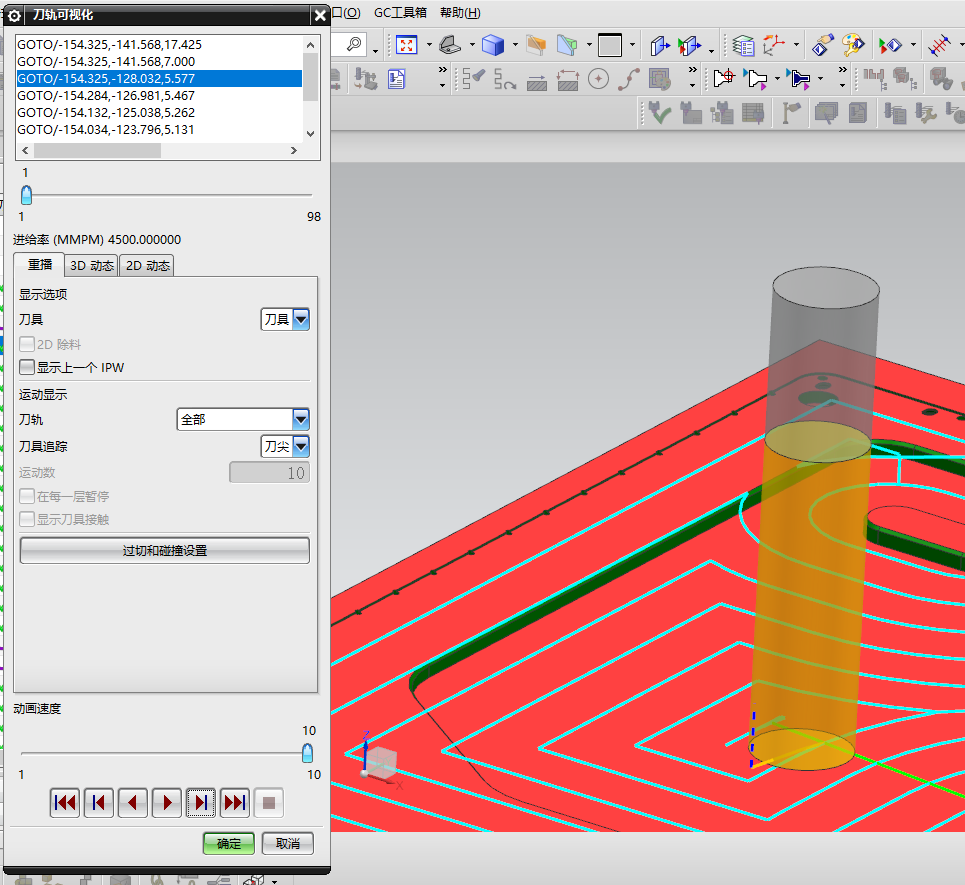Screen dimensions: 965x885
Task: Click the Step forward one motion button
Action: pos(201,802)
